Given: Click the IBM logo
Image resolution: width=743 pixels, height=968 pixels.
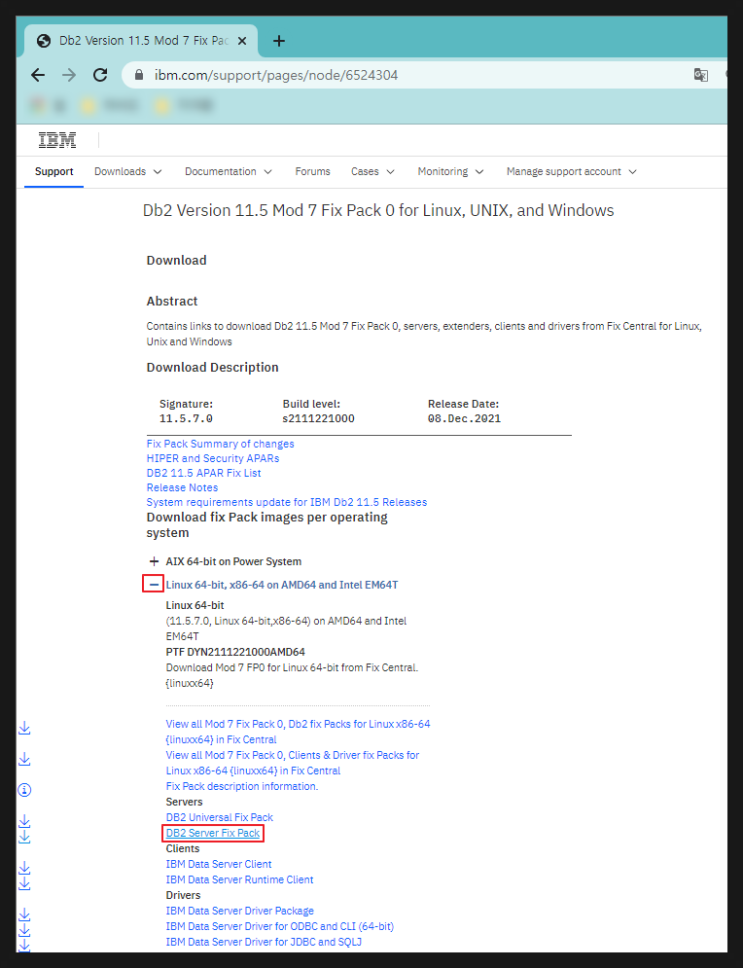Looking at the screenshot, I should click(x=57, y=140).
